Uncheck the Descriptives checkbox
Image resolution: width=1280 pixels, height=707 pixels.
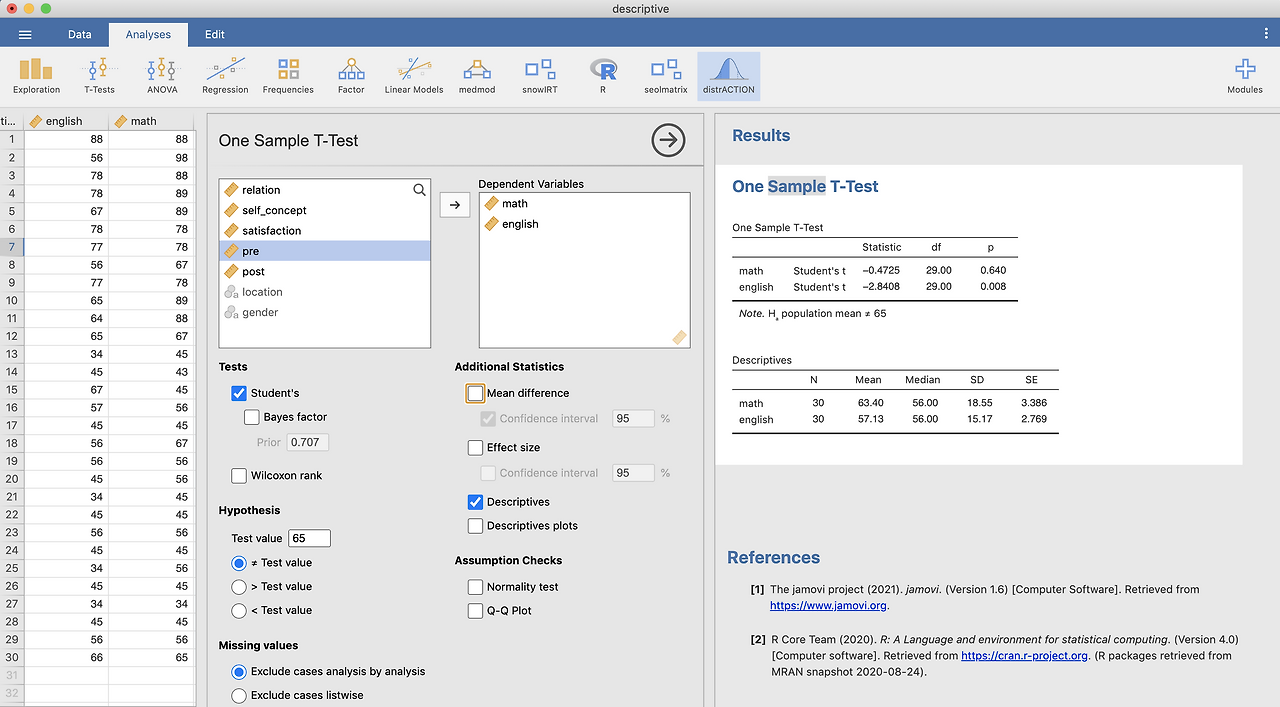[x=476, y=502]
